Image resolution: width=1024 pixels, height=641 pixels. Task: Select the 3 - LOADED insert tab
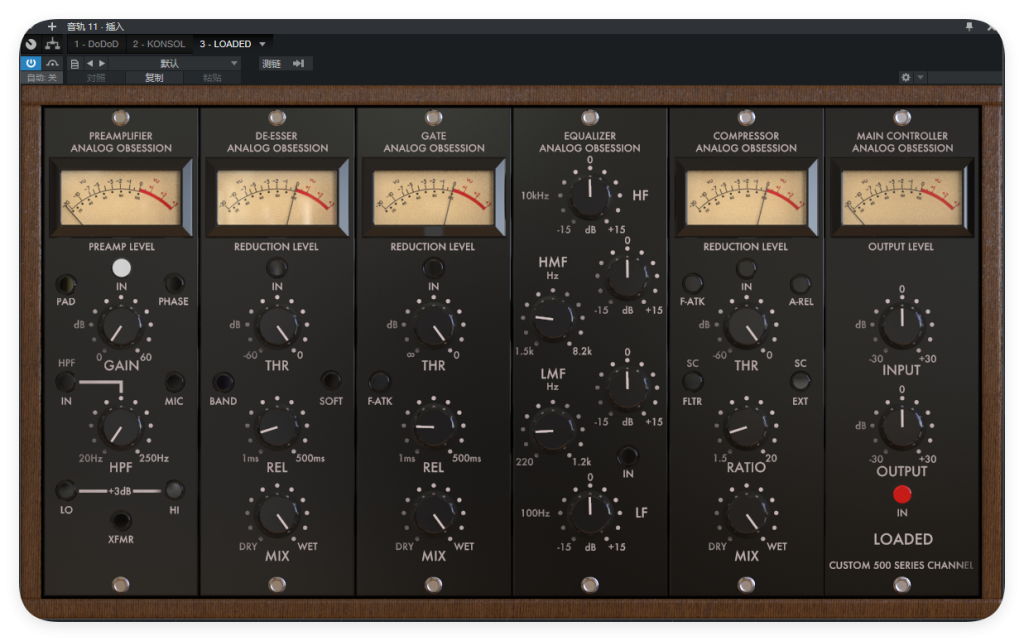pos(225,44)
